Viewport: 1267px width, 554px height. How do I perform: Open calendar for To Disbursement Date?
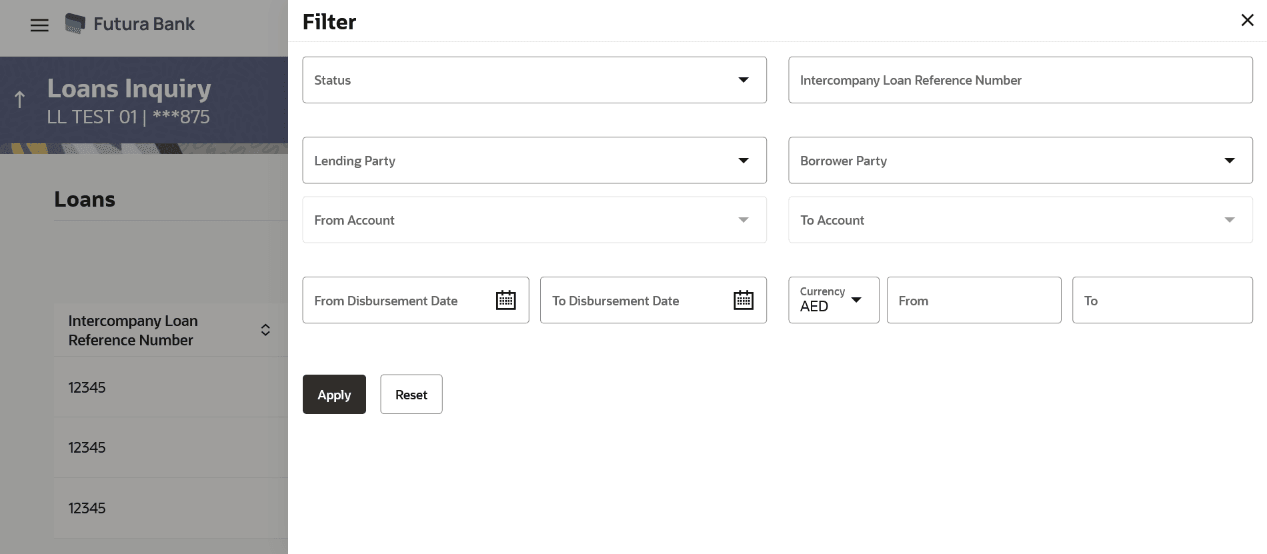click(743, 300)
